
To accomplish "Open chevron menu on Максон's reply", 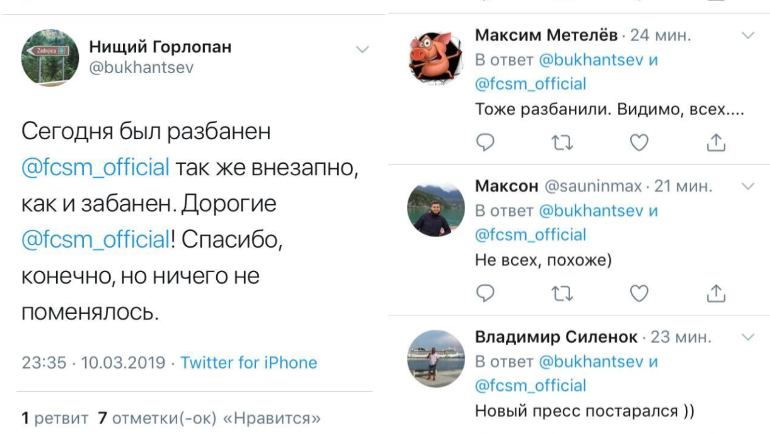I will [x=746, y=185].
